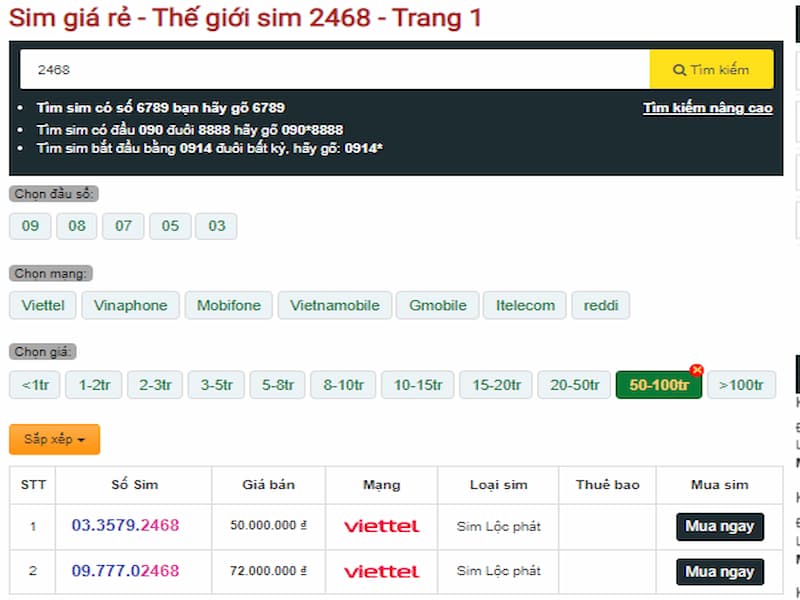
Task: Select number prefix 07
Action: pos(123,226)
